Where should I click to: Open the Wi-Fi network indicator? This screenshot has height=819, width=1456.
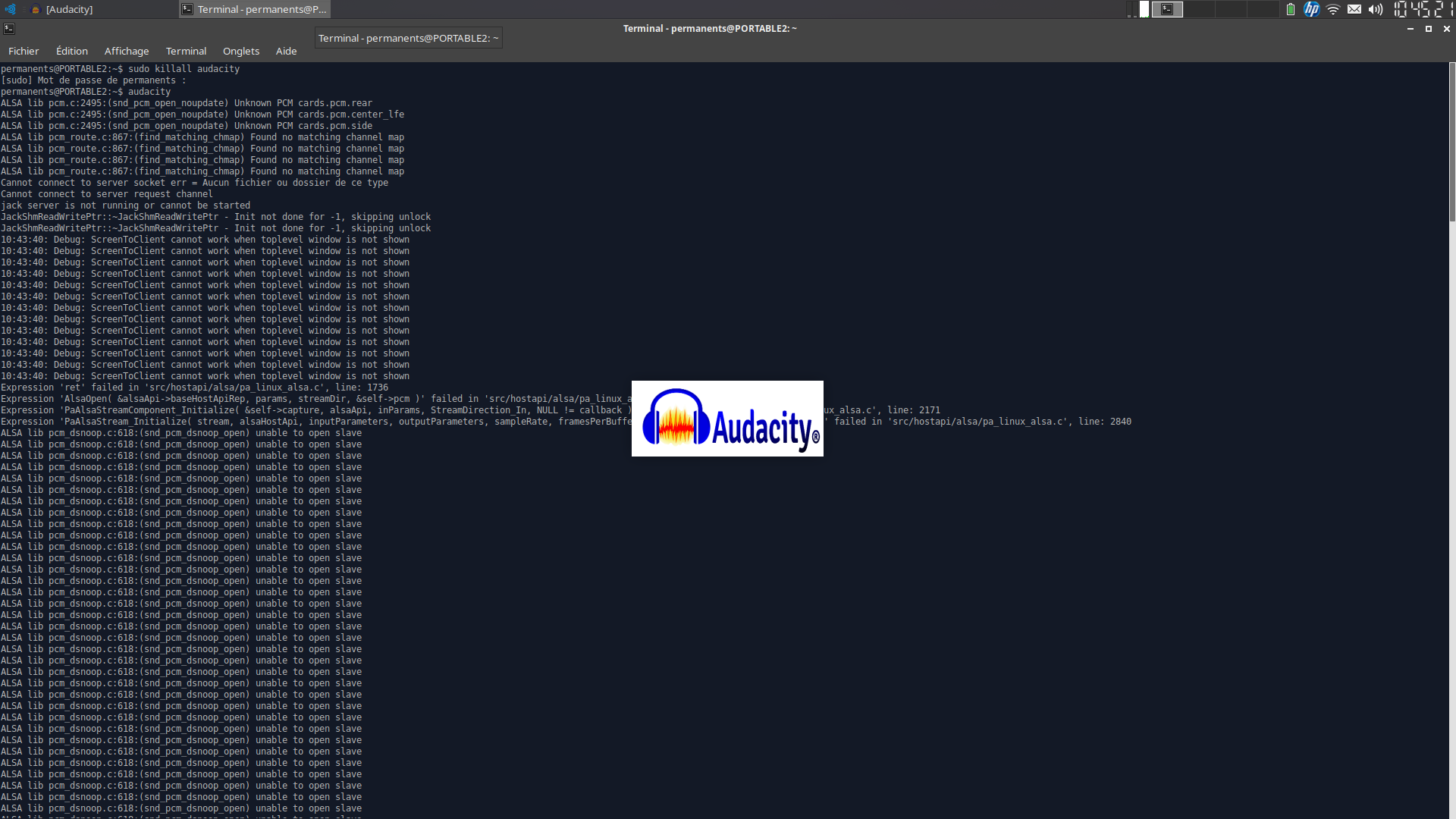(1332, 9)
